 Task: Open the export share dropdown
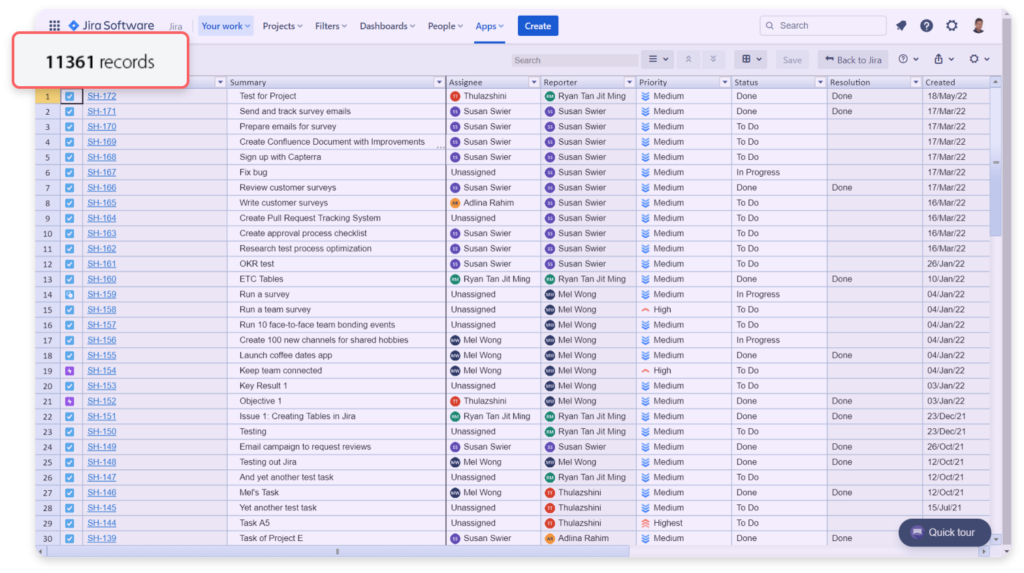(x=944, y=59)
